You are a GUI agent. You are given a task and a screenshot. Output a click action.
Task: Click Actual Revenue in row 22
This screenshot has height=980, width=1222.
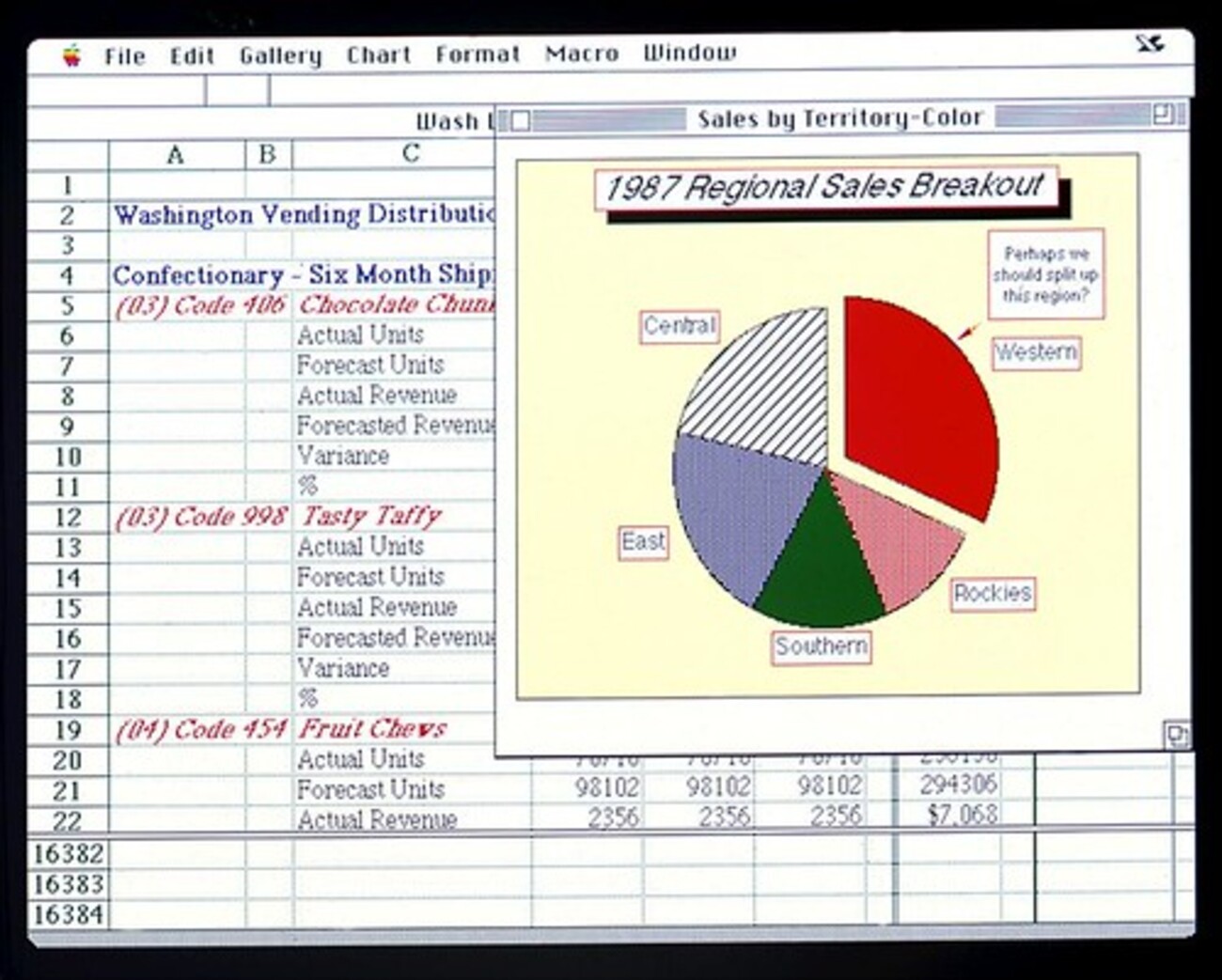click(x=376, y=819)
